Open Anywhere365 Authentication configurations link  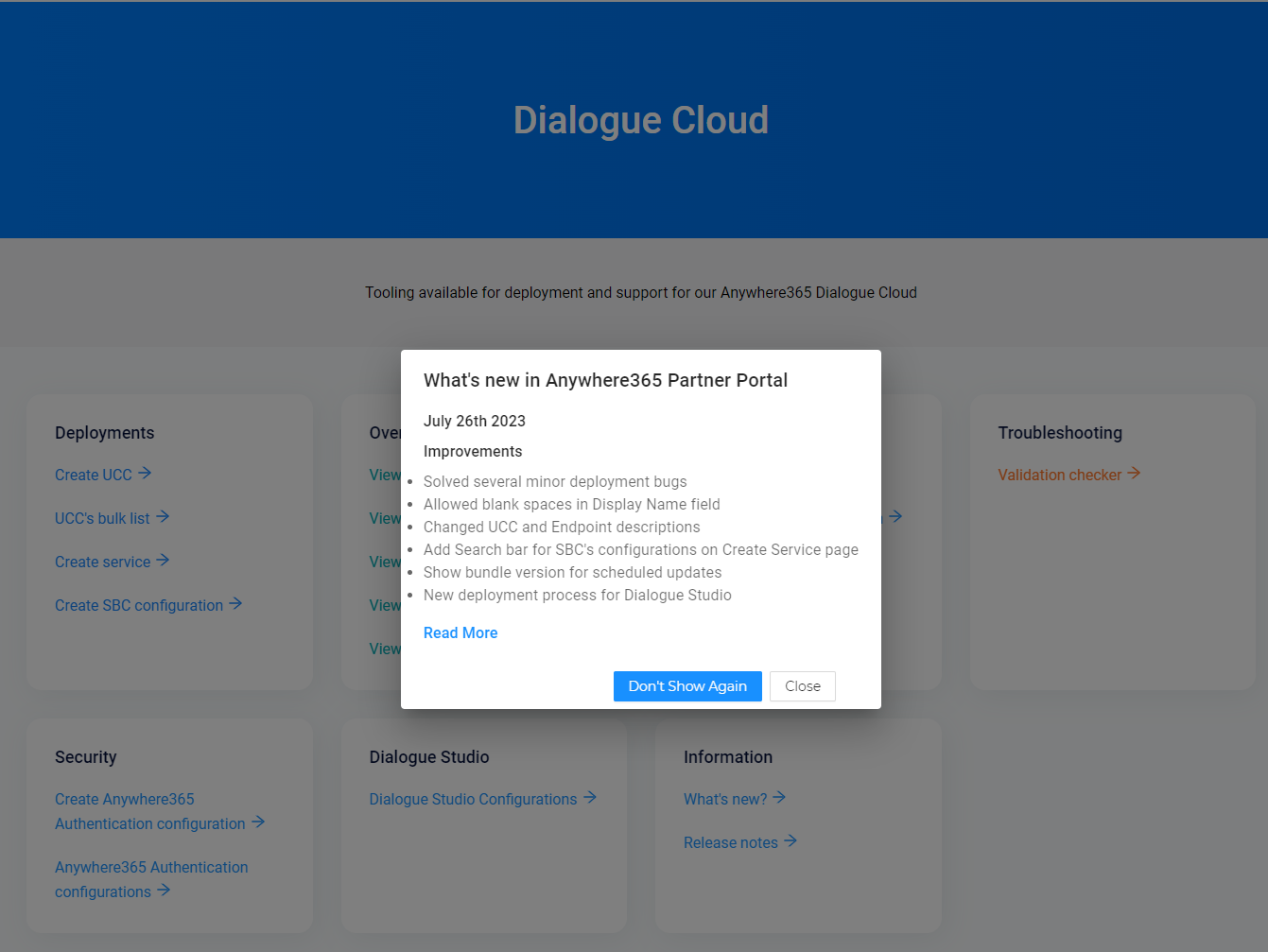151,879
